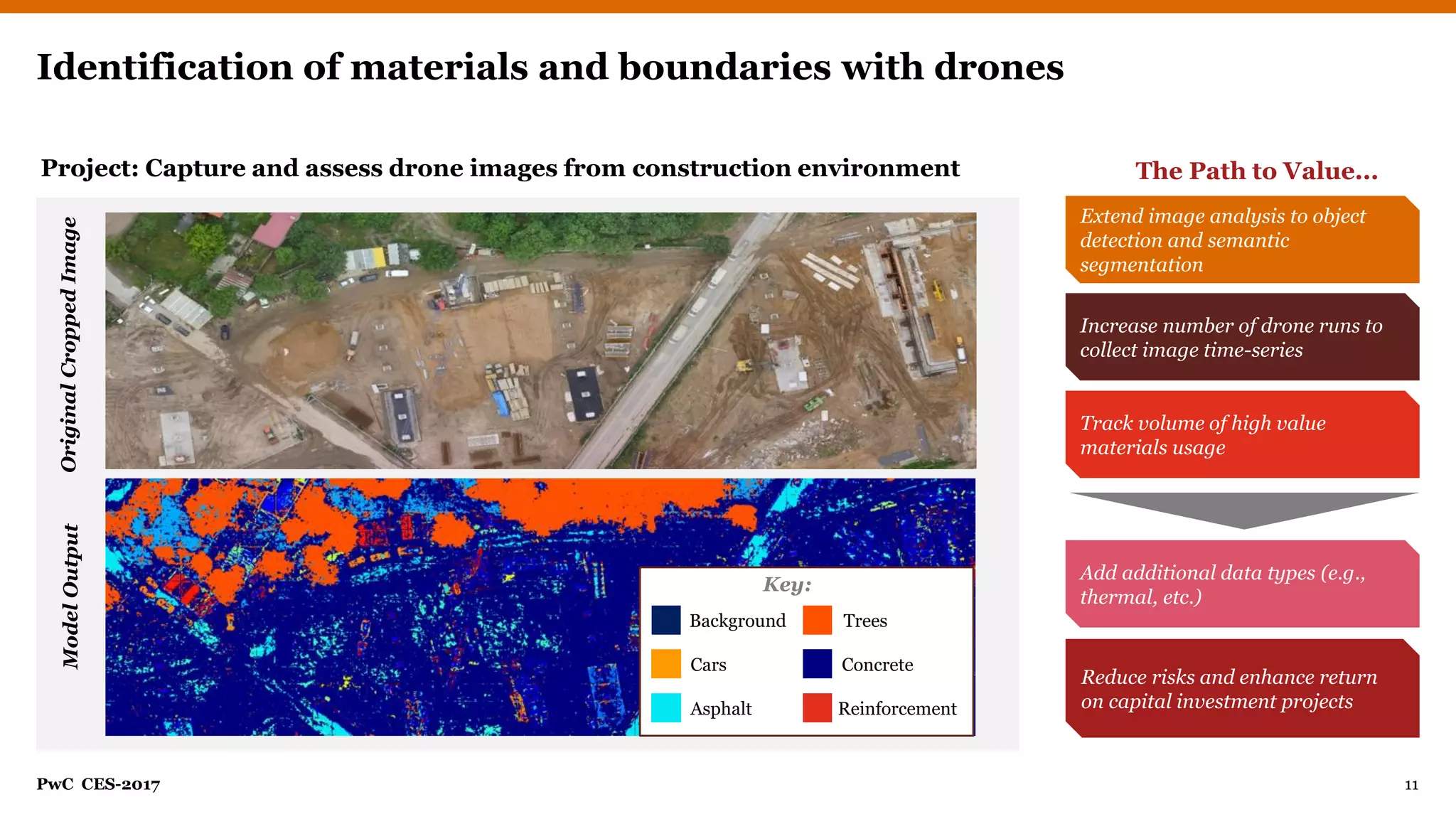
Task: Select the 'Extend image analysis' orange box
Action: pos(1242,240)
